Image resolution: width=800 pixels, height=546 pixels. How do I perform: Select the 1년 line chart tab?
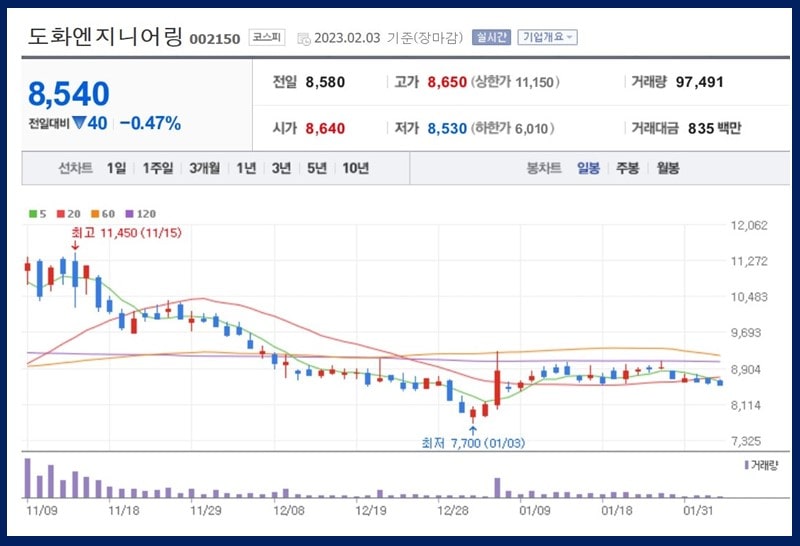pyautogui.click(x=246, y=168)
